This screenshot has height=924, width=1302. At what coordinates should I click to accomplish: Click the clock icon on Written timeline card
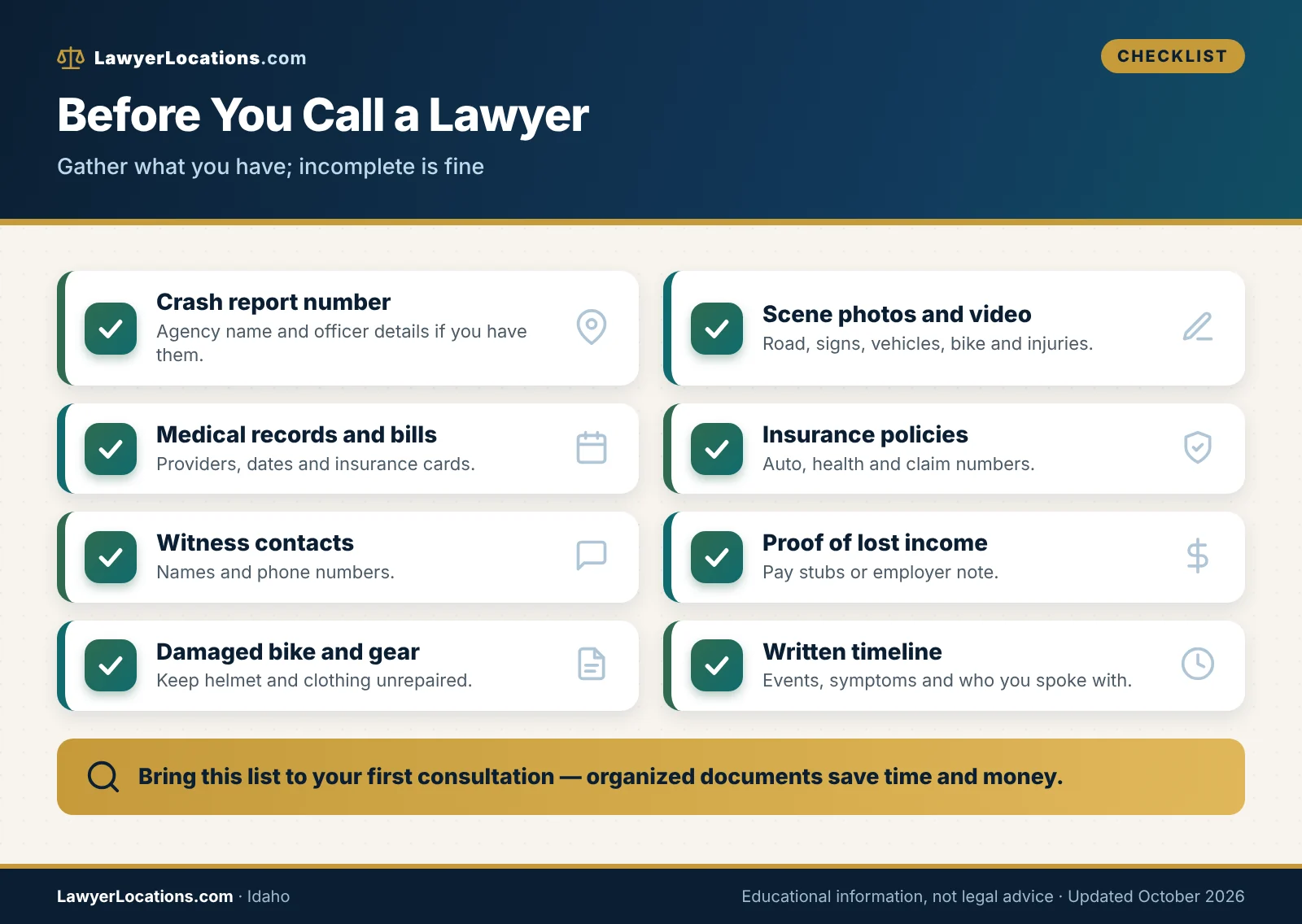(1198, 664)
